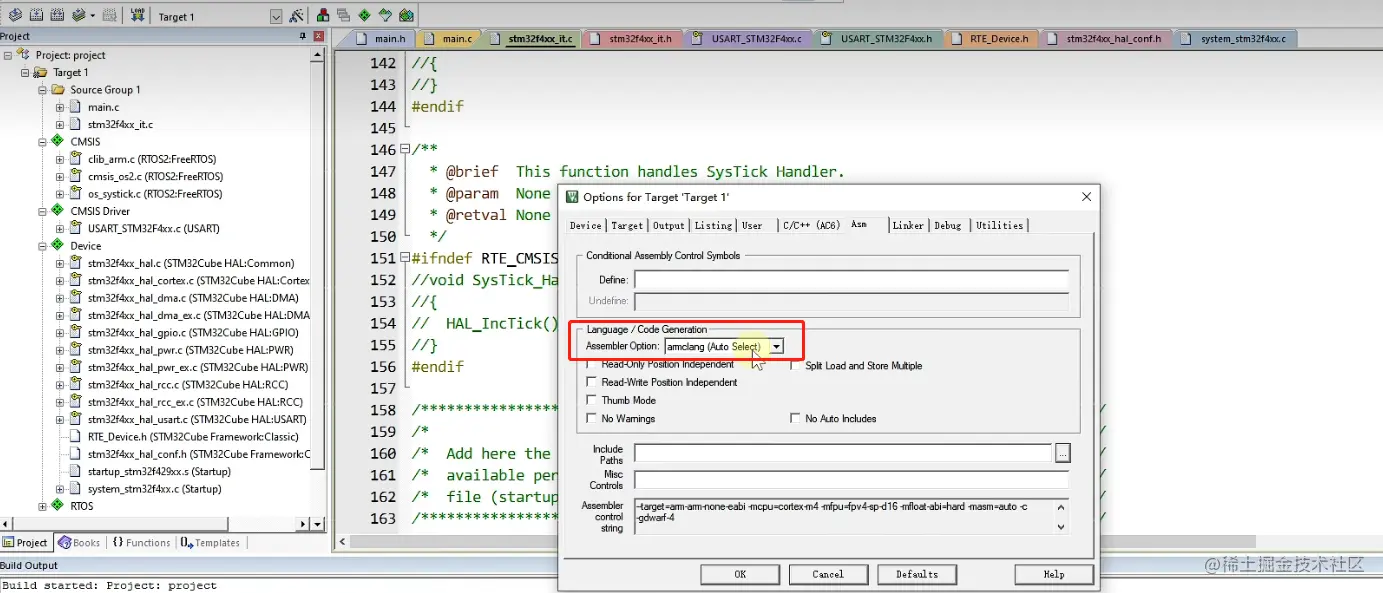Toggle the No Auto Includes checkbox
Image resolution: width=1383 pixels, height=593 pixels.
(x=796, y=418)
